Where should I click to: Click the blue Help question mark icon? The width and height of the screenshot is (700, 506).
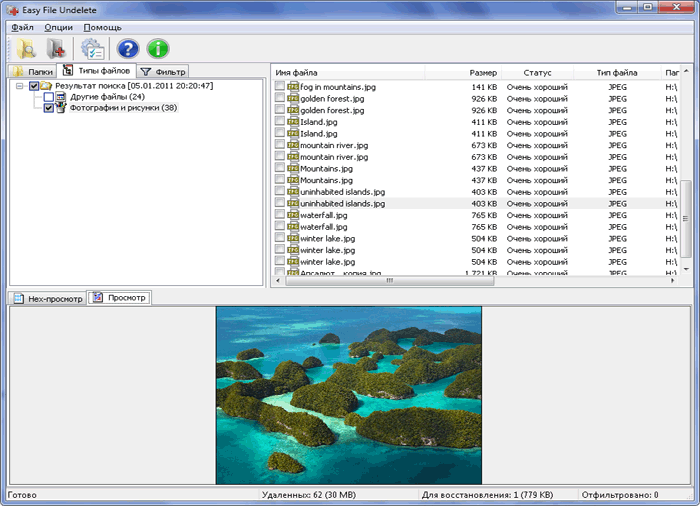point(128,49)
